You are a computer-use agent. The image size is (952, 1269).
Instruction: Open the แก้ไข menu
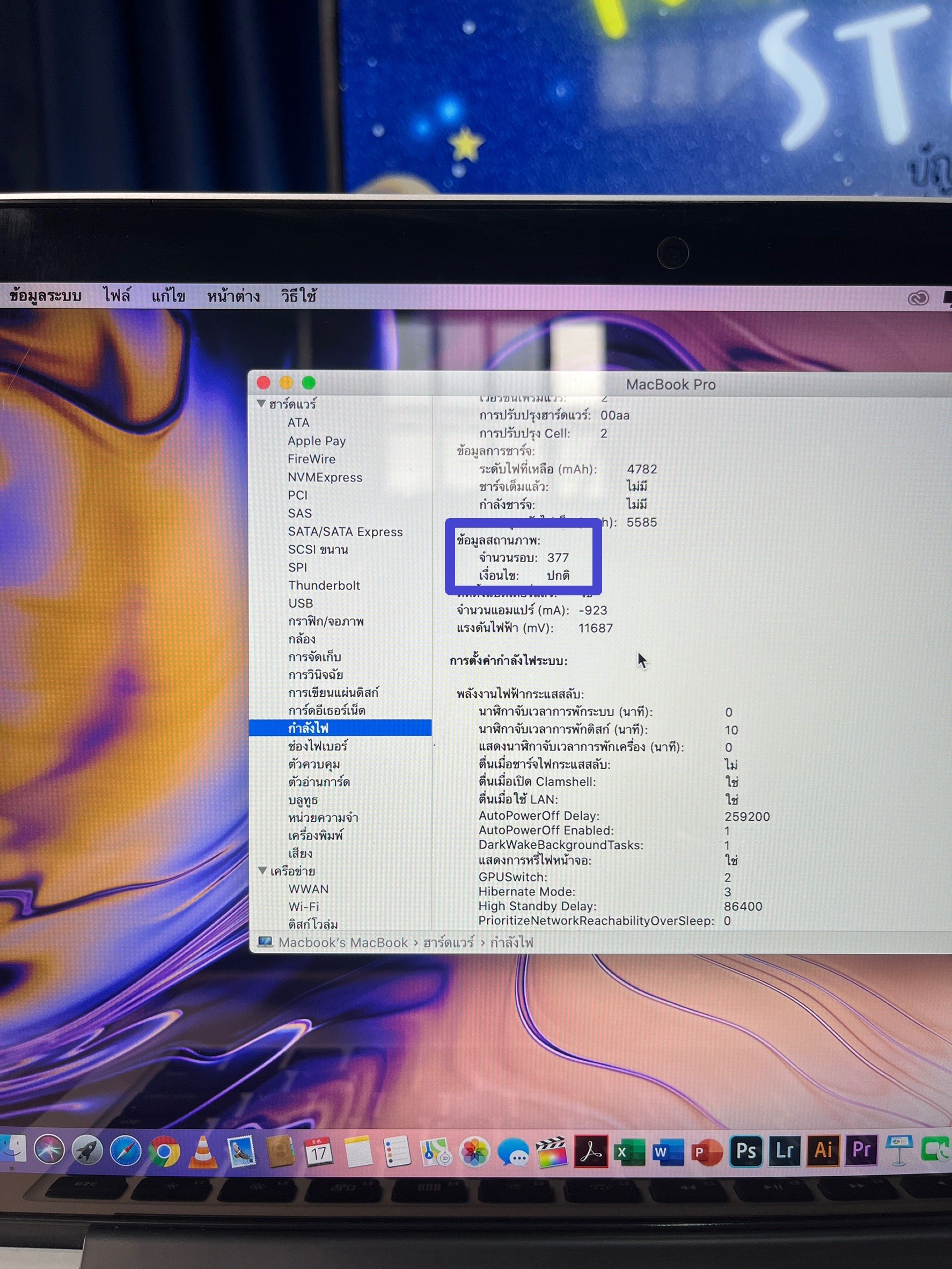168,296
